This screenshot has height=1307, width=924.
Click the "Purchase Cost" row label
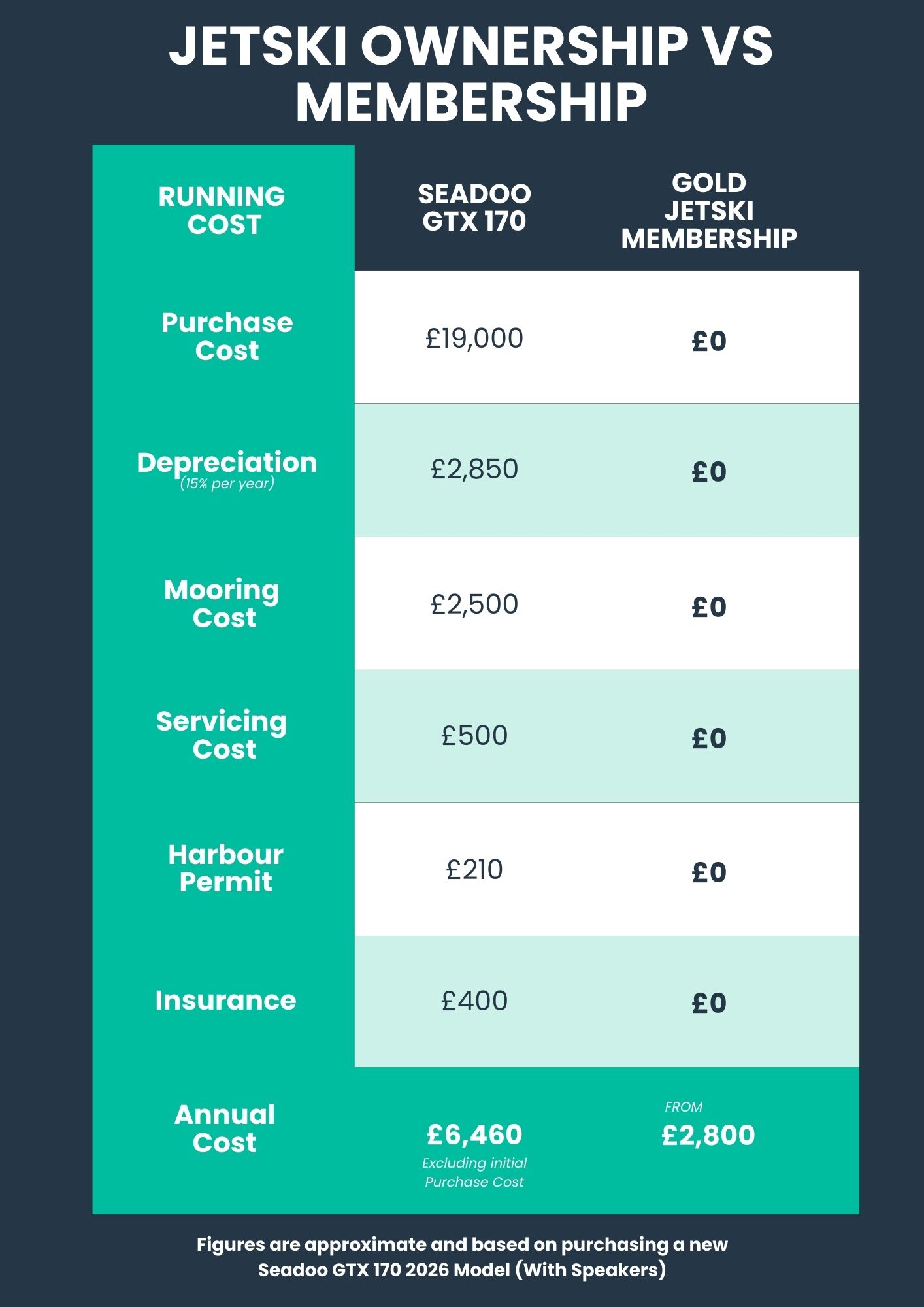tap(227, 337)
